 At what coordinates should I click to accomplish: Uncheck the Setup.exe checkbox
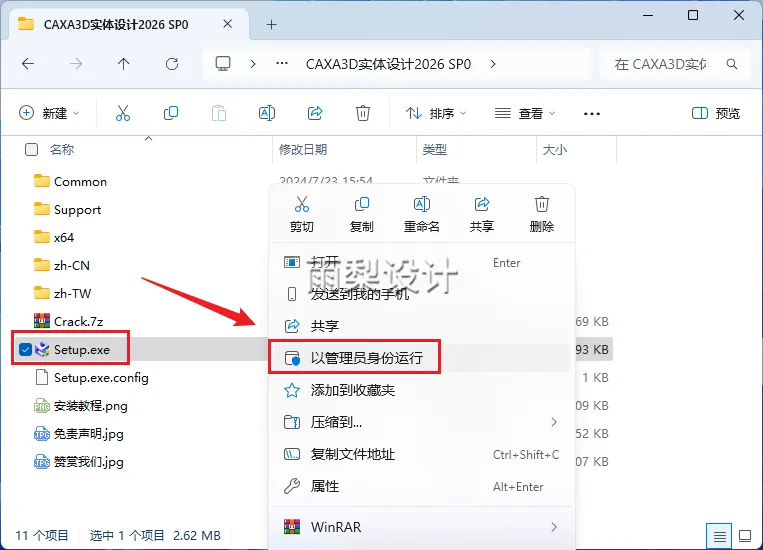[25, 349]
